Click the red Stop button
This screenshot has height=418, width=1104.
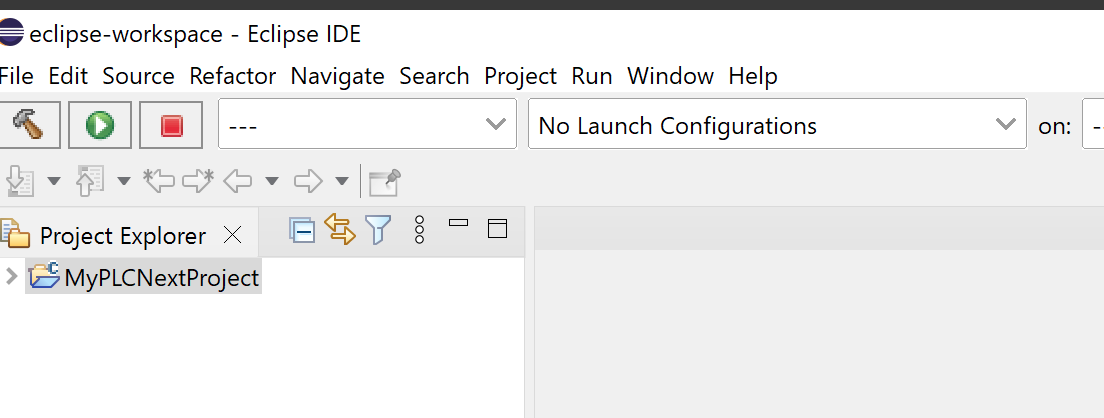coord(171,125)
